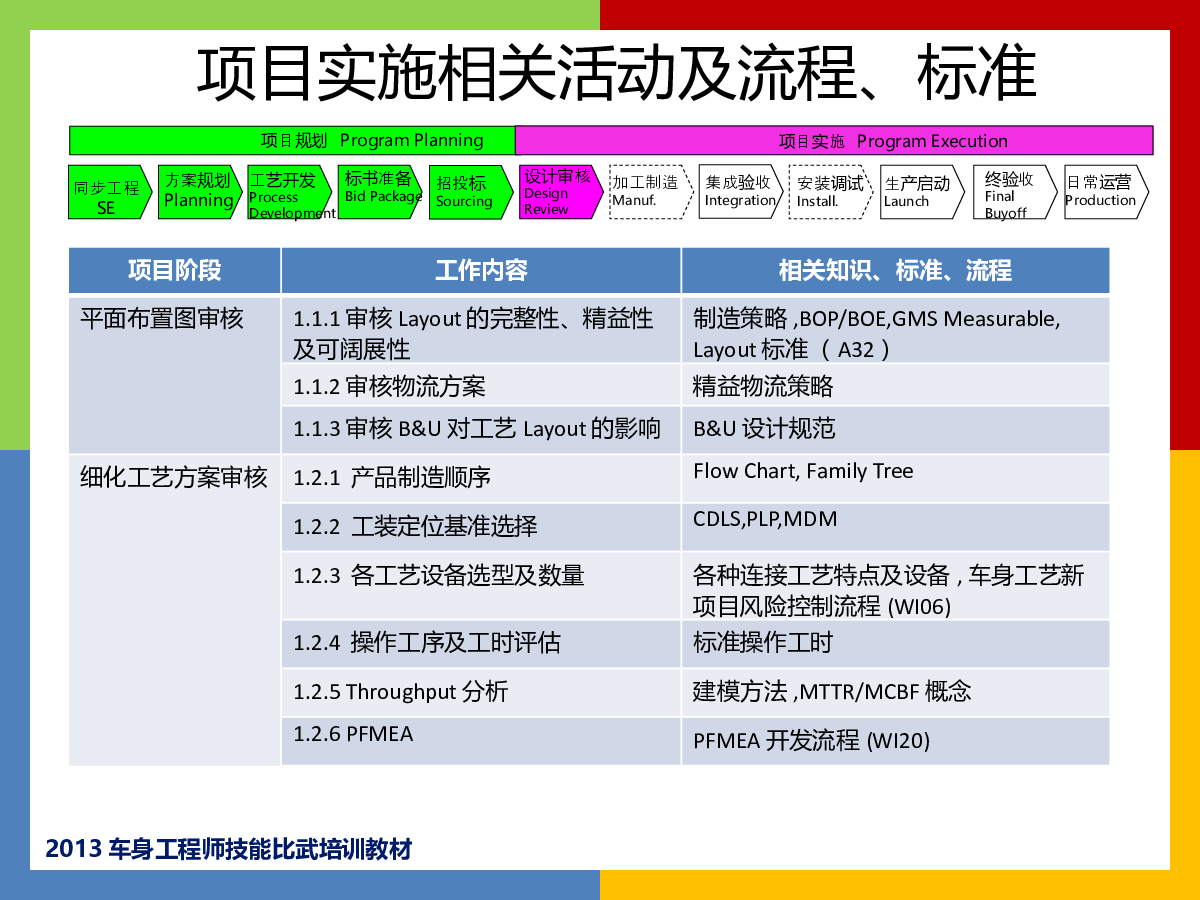The image size is (1200, 900).
Task: Click the 终验收 Final Buyoff step
Action: pos(1012,192)
